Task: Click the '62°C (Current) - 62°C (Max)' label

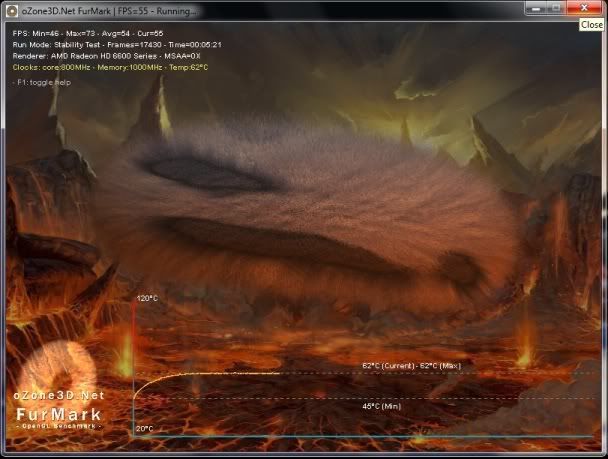Action: click(x=412, y=366)
